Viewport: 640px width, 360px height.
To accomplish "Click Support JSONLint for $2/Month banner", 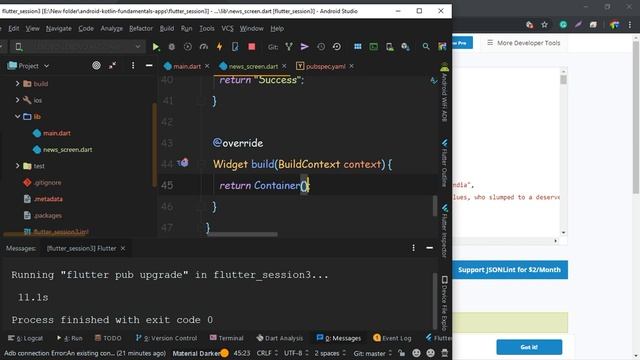I will pyautogui.click(x=509, y=270).
